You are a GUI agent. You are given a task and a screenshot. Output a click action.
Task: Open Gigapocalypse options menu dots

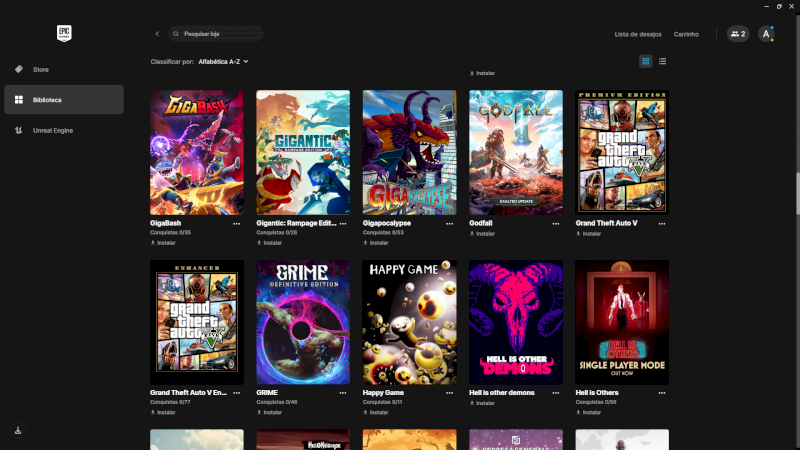pos(449,223)
